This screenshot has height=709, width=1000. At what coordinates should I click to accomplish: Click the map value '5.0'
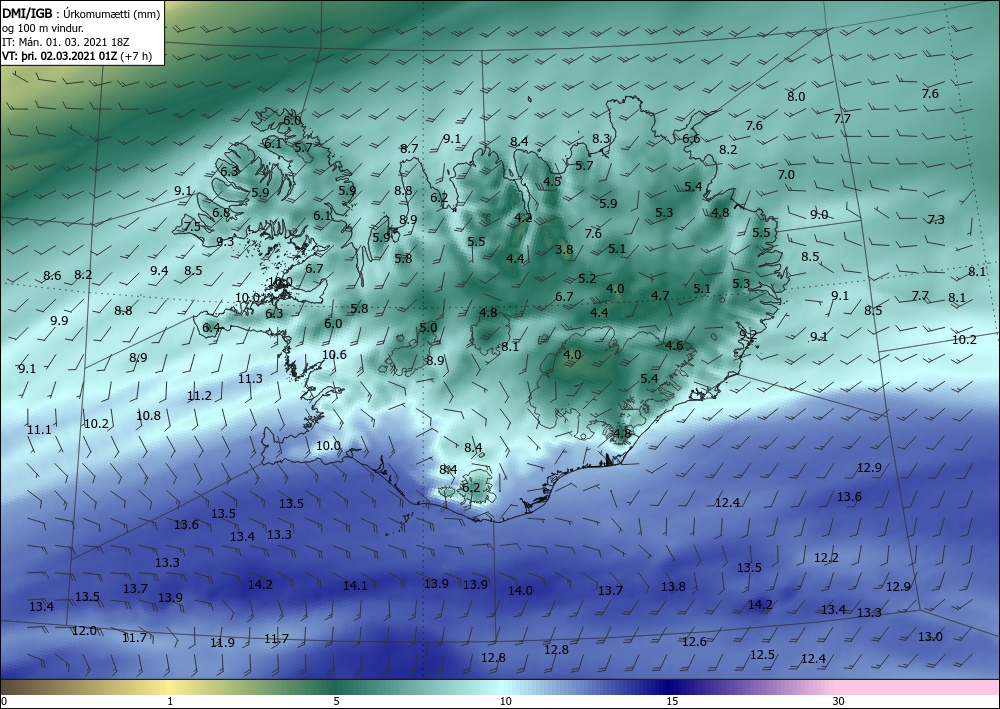click(428, 328)
